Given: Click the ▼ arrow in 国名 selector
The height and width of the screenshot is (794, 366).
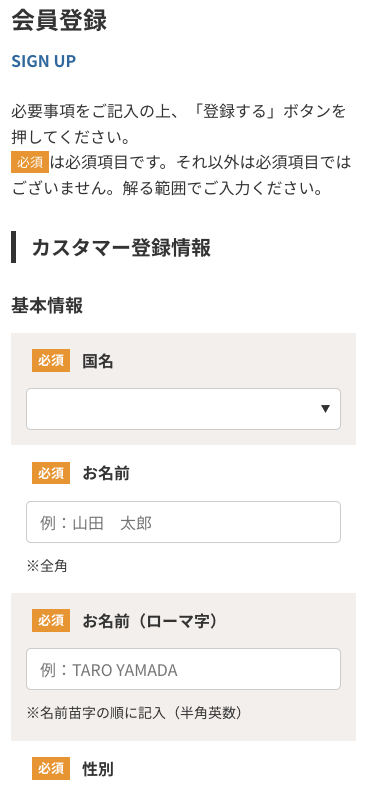Looking at the screenshot, I should point(326,409).
